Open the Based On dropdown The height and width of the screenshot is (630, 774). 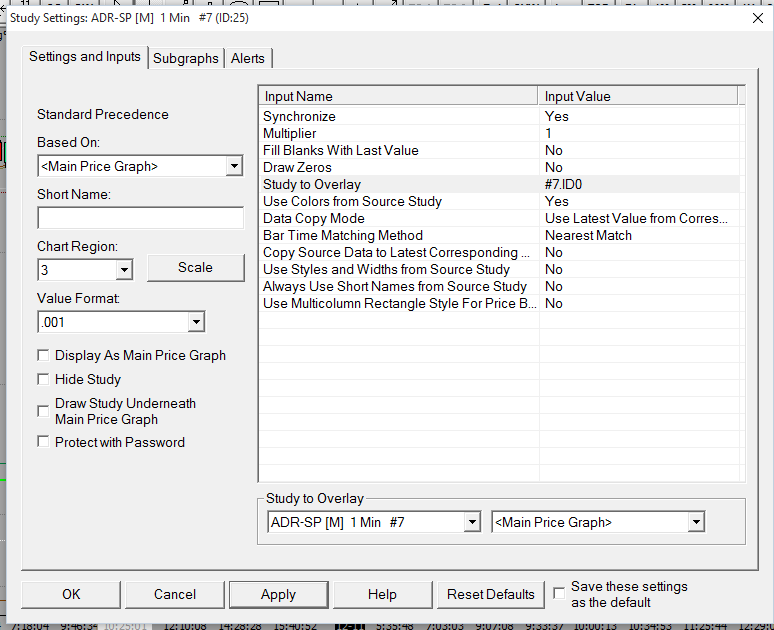(234, 166)
